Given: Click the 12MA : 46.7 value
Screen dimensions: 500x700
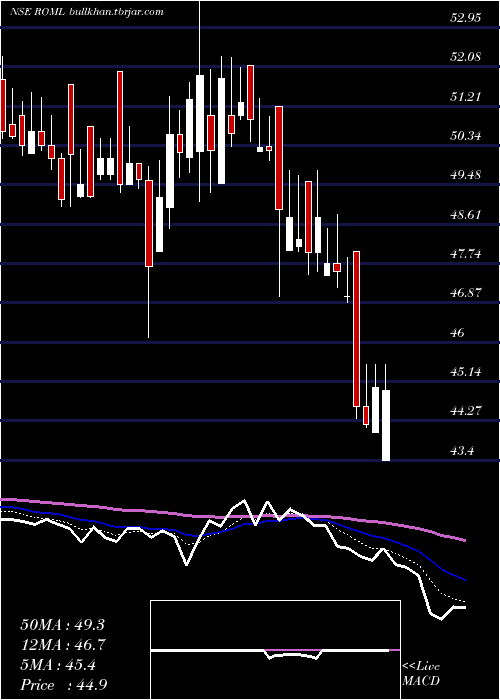Looking at the screenshot, I should [62, 645].
